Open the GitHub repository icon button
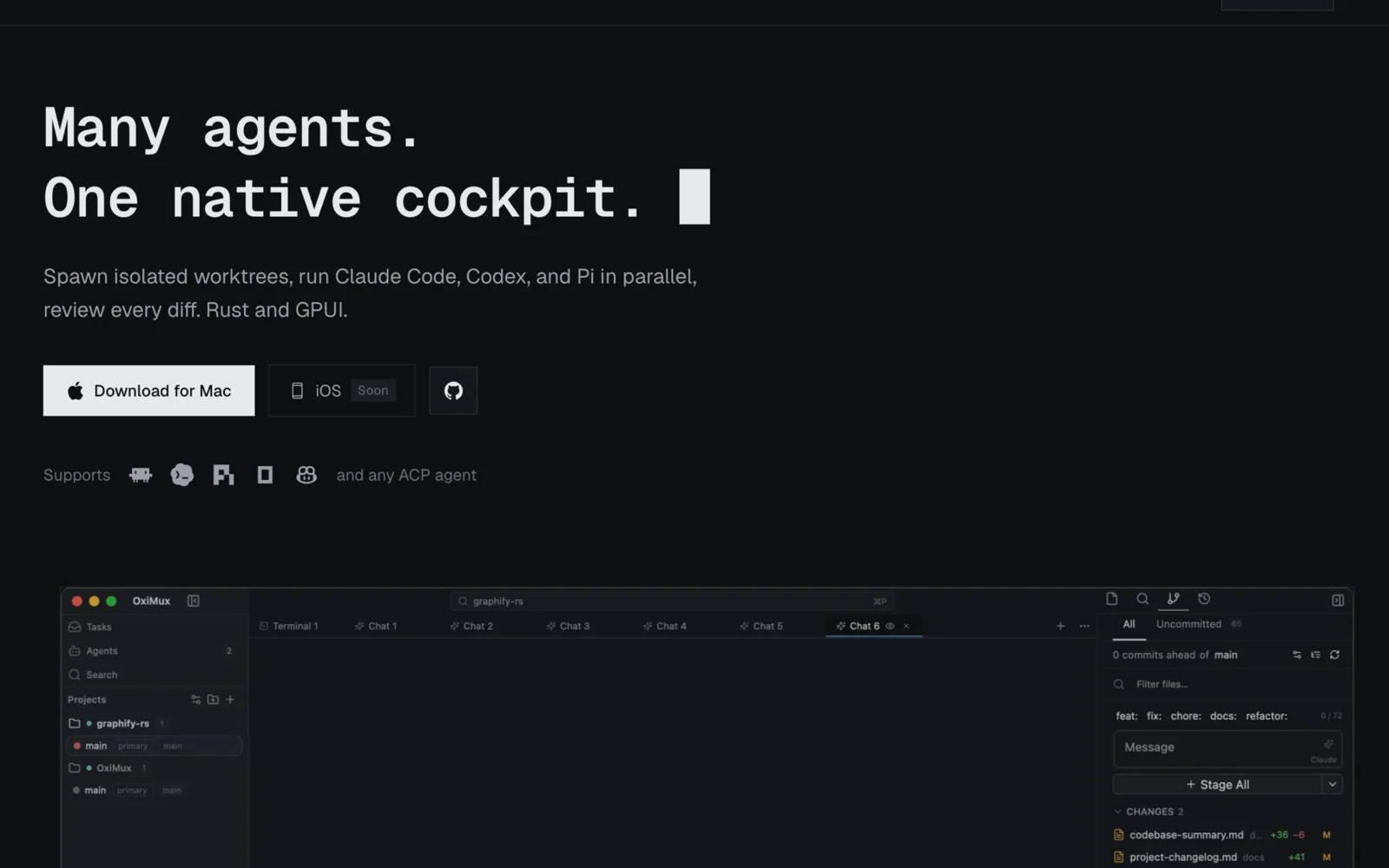The height and width of the screenshot is (868, 1389). [453, 391]
